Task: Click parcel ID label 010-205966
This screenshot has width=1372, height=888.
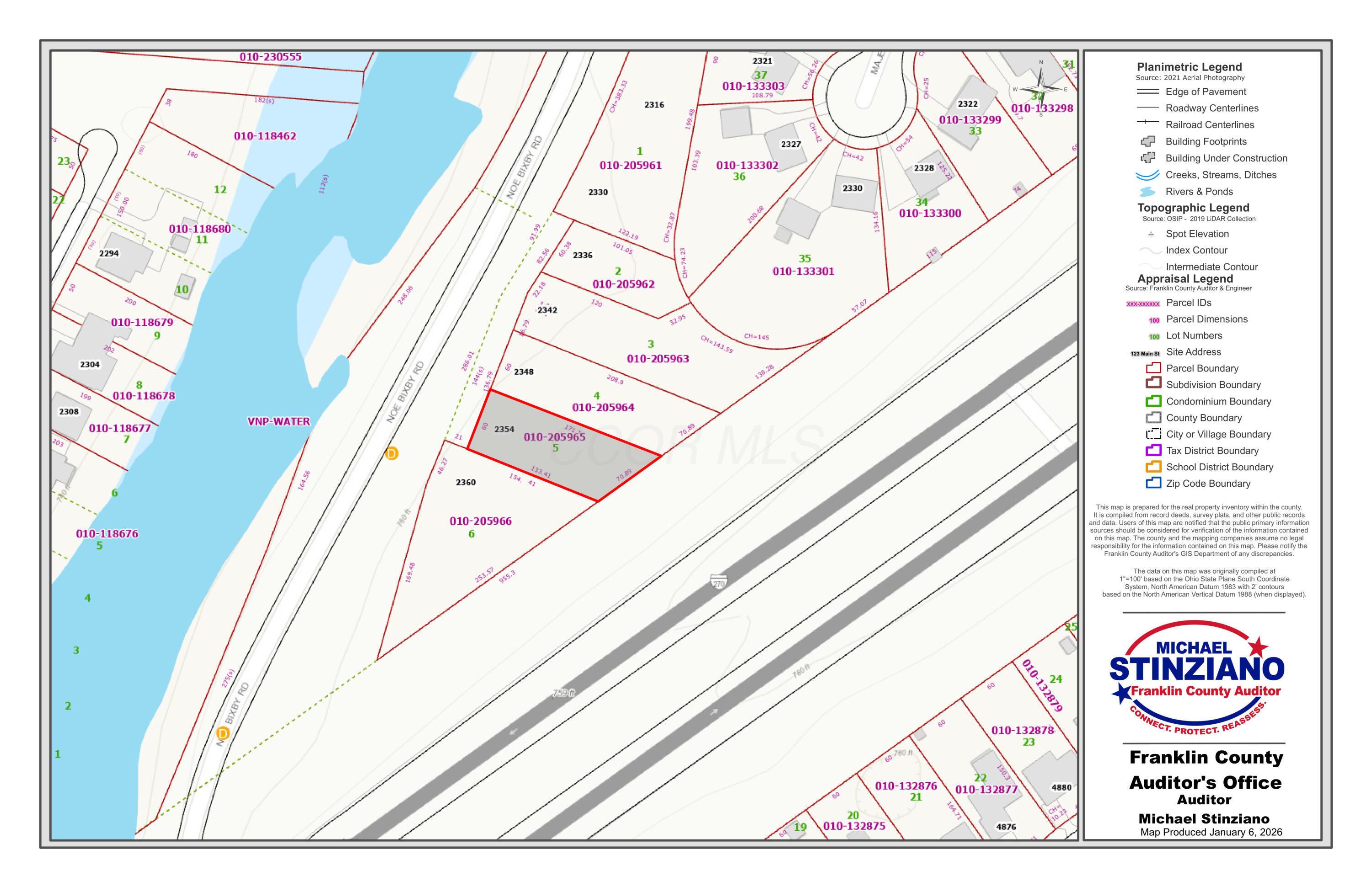Action: coord(480,521)
